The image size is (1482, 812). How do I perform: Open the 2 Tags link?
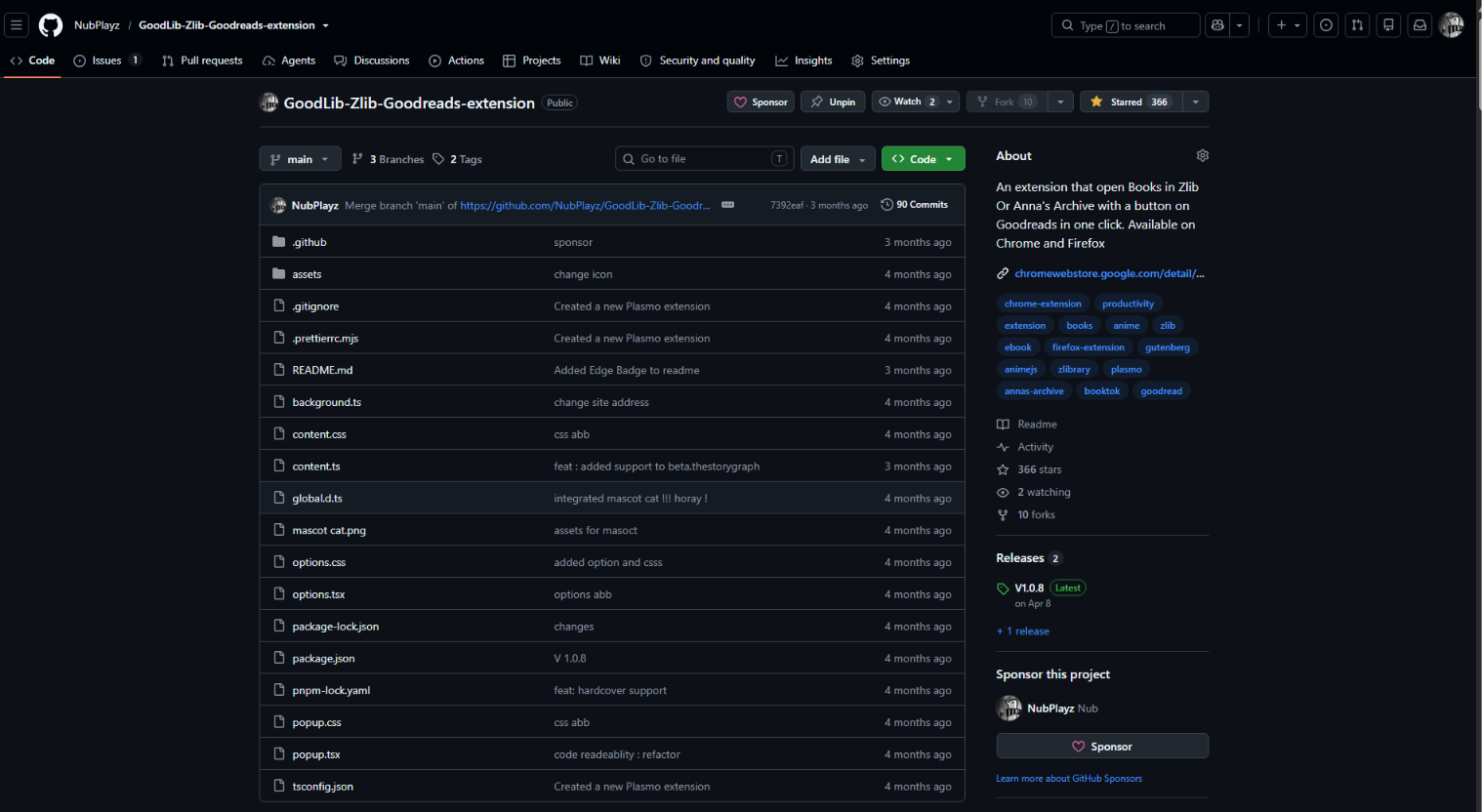(x=457, y=159)
